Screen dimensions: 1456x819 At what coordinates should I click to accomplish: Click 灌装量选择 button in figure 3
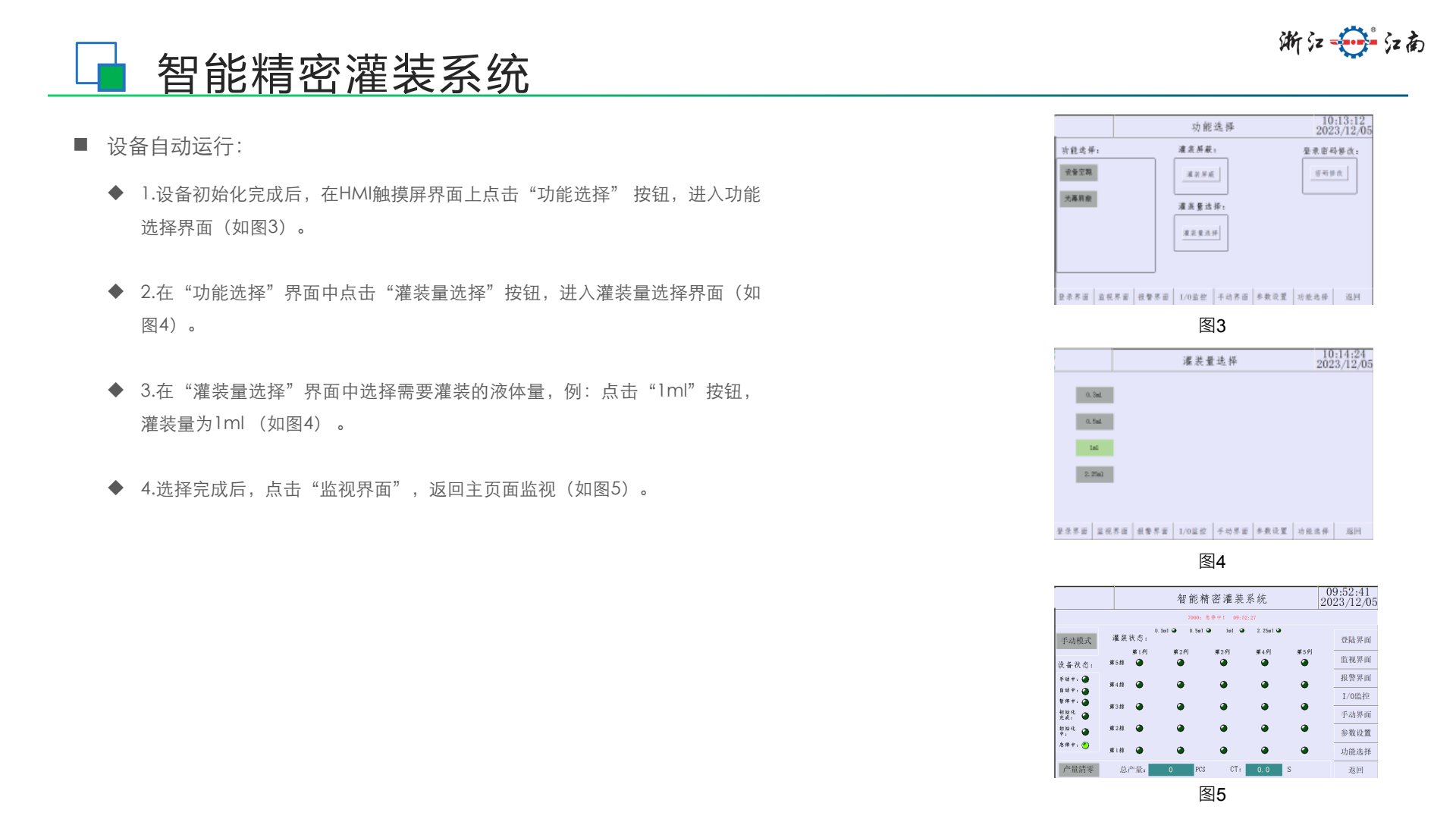coord(1200,233)
